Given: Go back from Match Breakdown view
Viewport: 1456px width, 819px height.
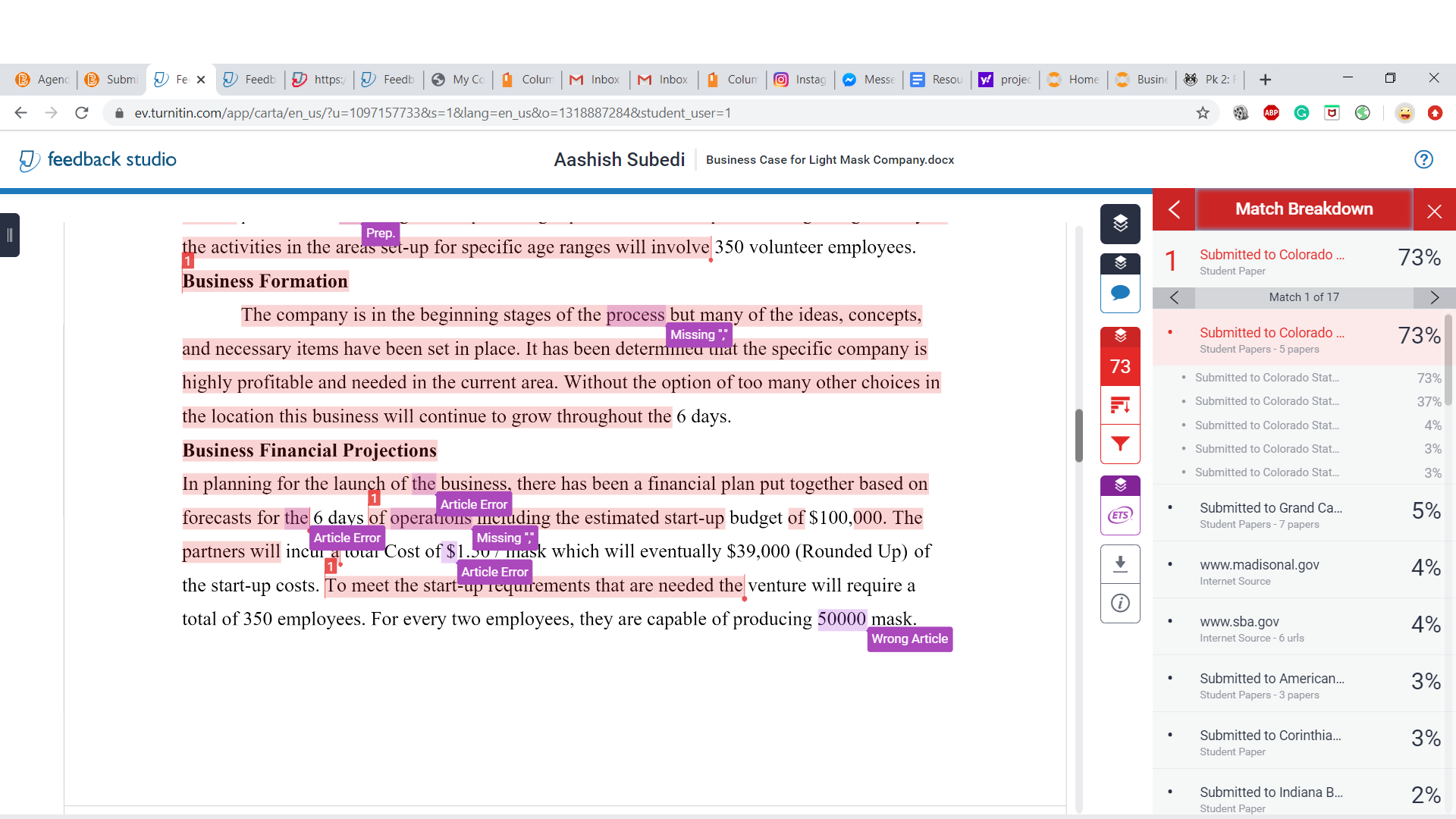Looking at the screenshot, I should click(x=1174, y=209).
